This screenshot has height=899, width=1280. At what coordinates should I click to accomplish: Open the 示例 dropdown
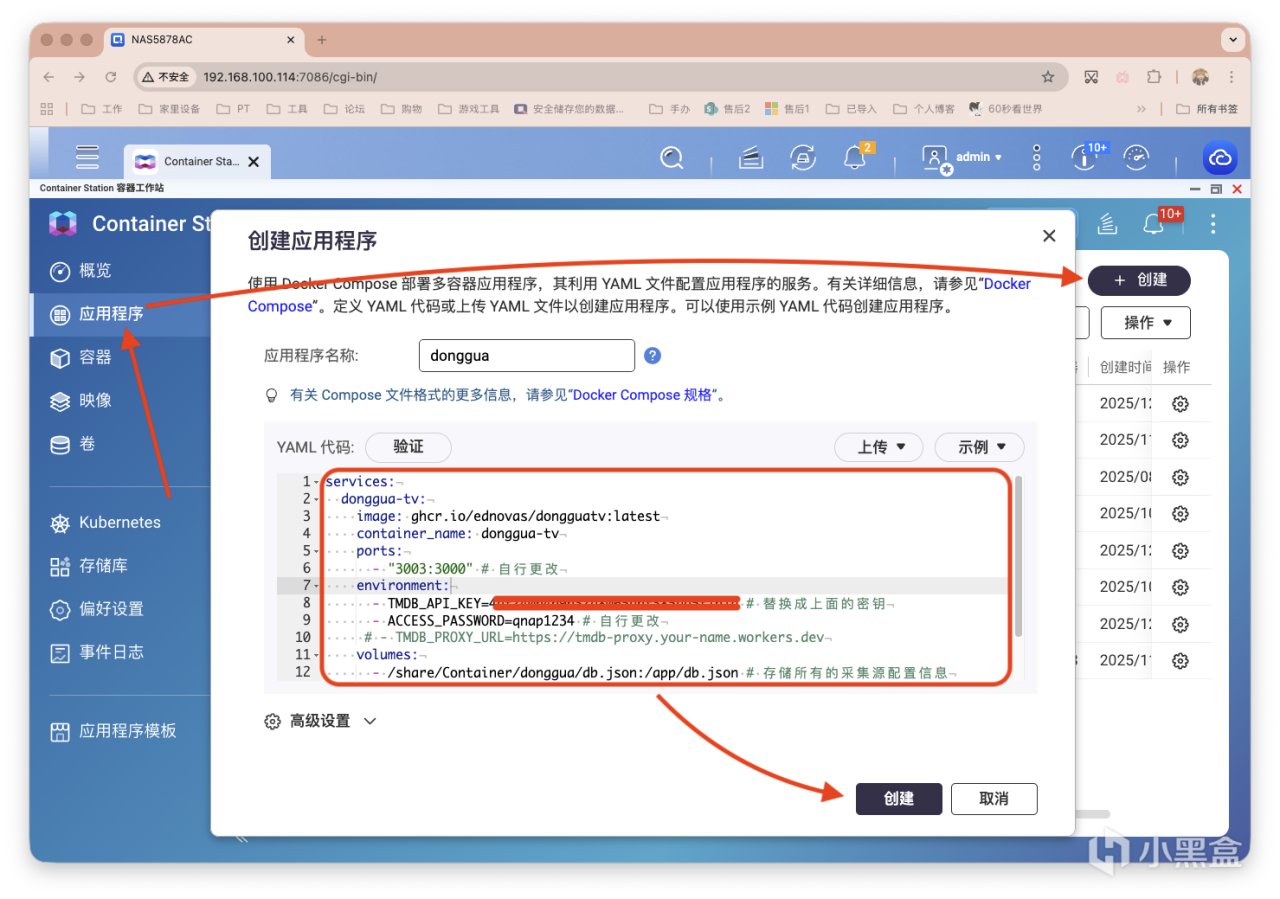coord(979,447)
